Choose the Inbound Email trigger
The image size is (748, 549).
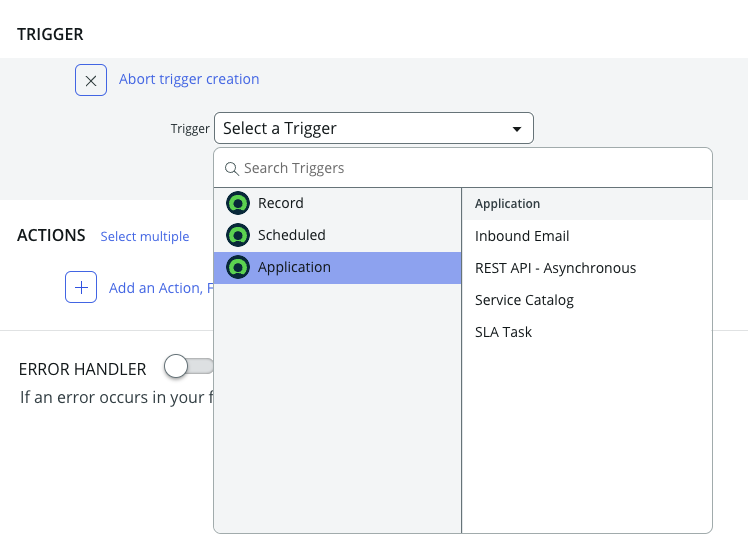coord(522,236)
